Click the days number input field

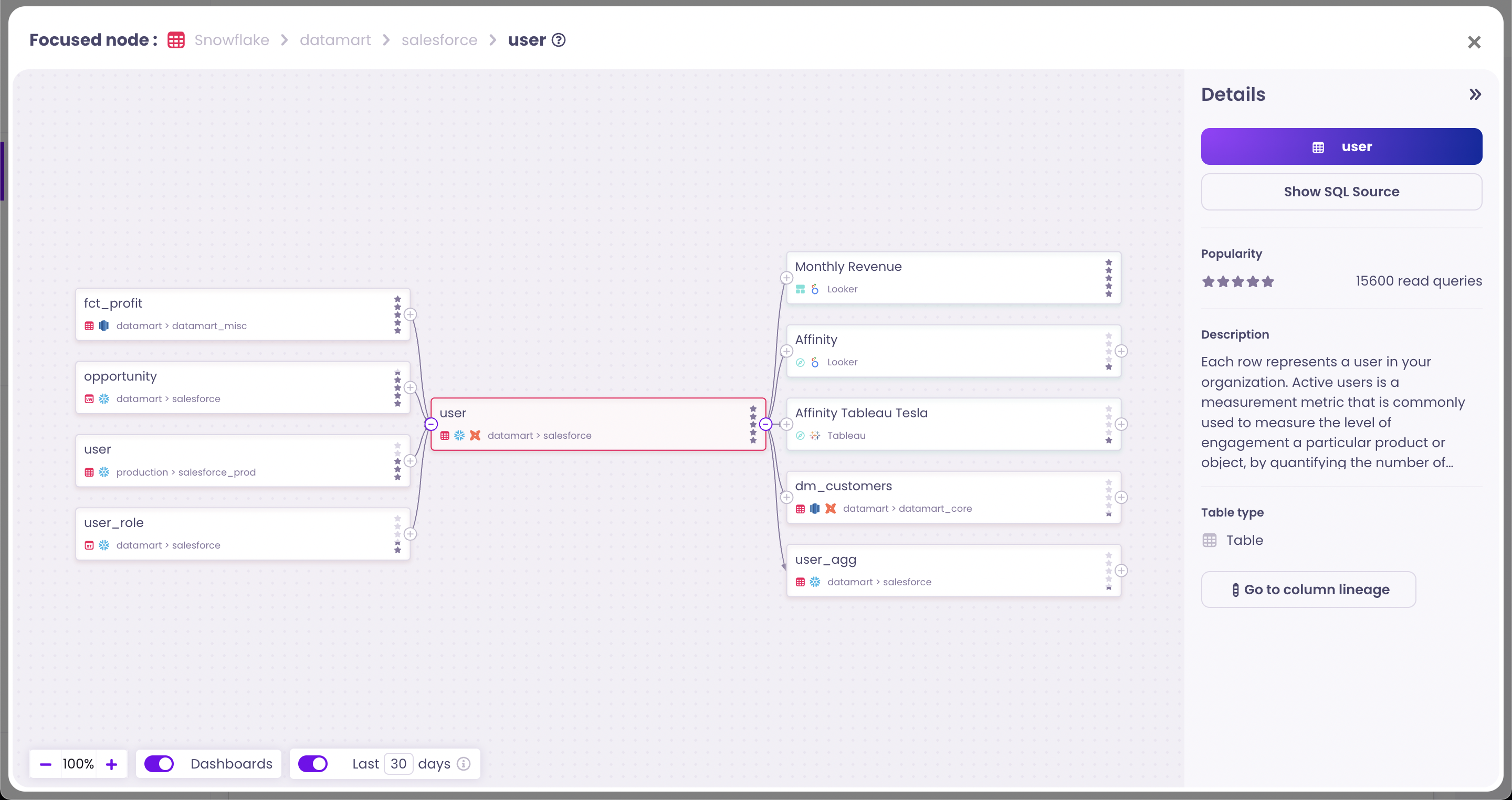(x=398, y=764)
